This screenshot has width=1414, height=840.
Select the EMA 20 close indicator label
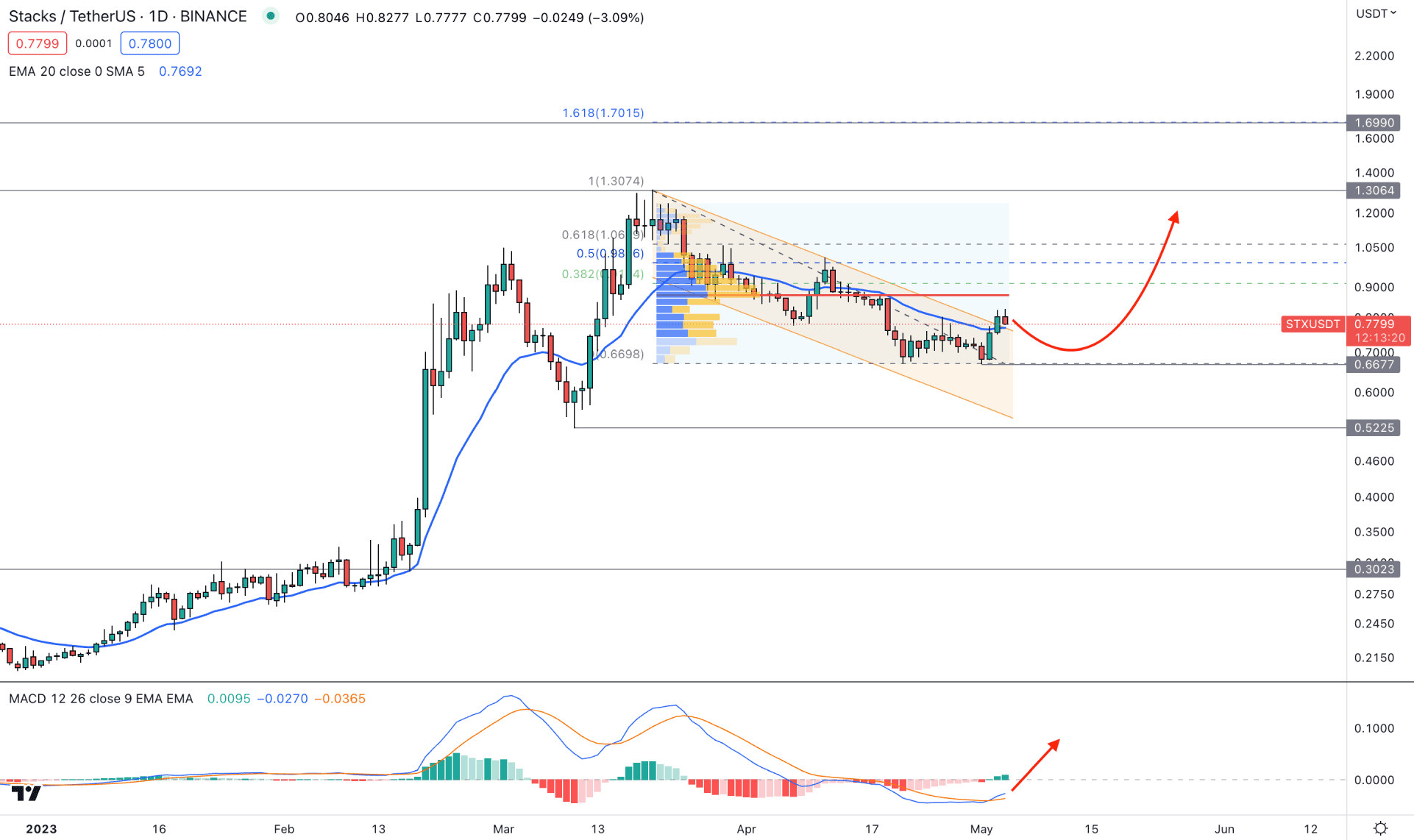(x=77, y=71)
